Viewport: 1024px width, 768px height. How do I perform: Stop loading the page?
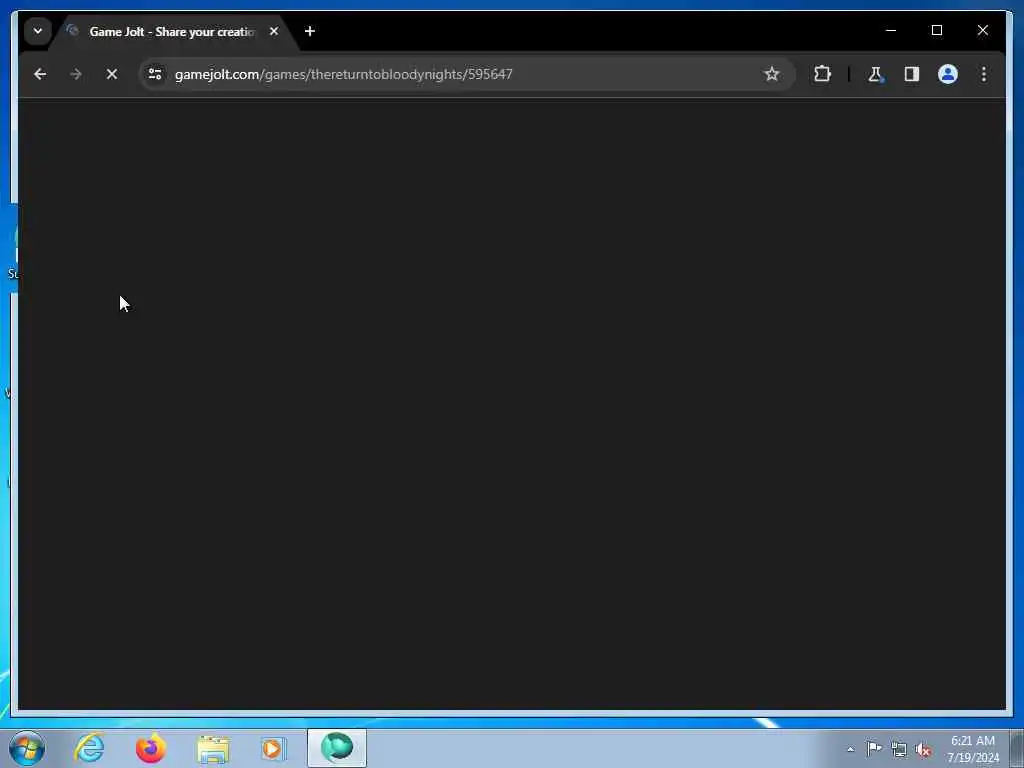click(112, 74)
